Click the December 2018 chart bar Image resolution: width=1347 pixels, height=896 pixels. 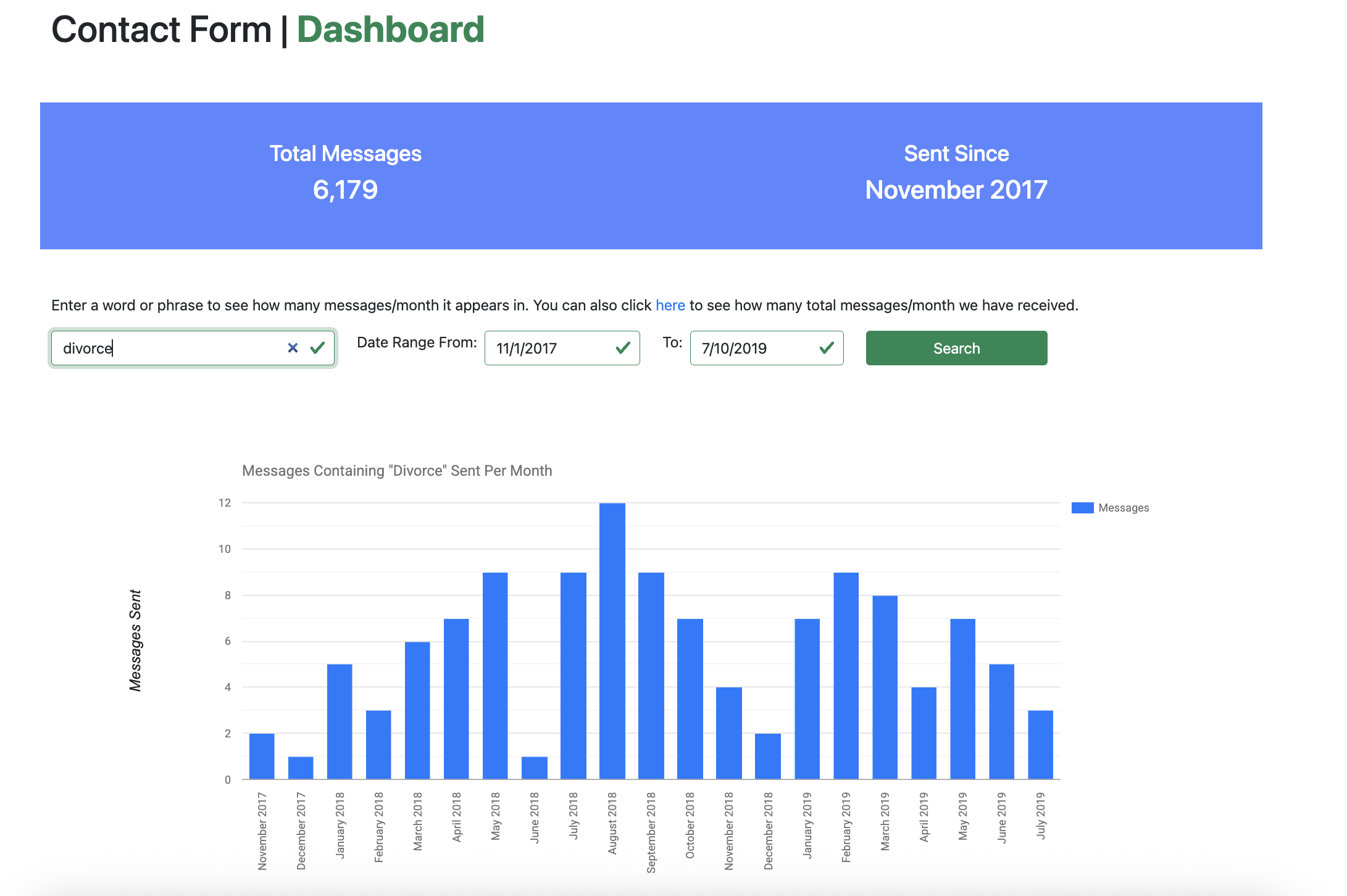[x=767, y=757]
